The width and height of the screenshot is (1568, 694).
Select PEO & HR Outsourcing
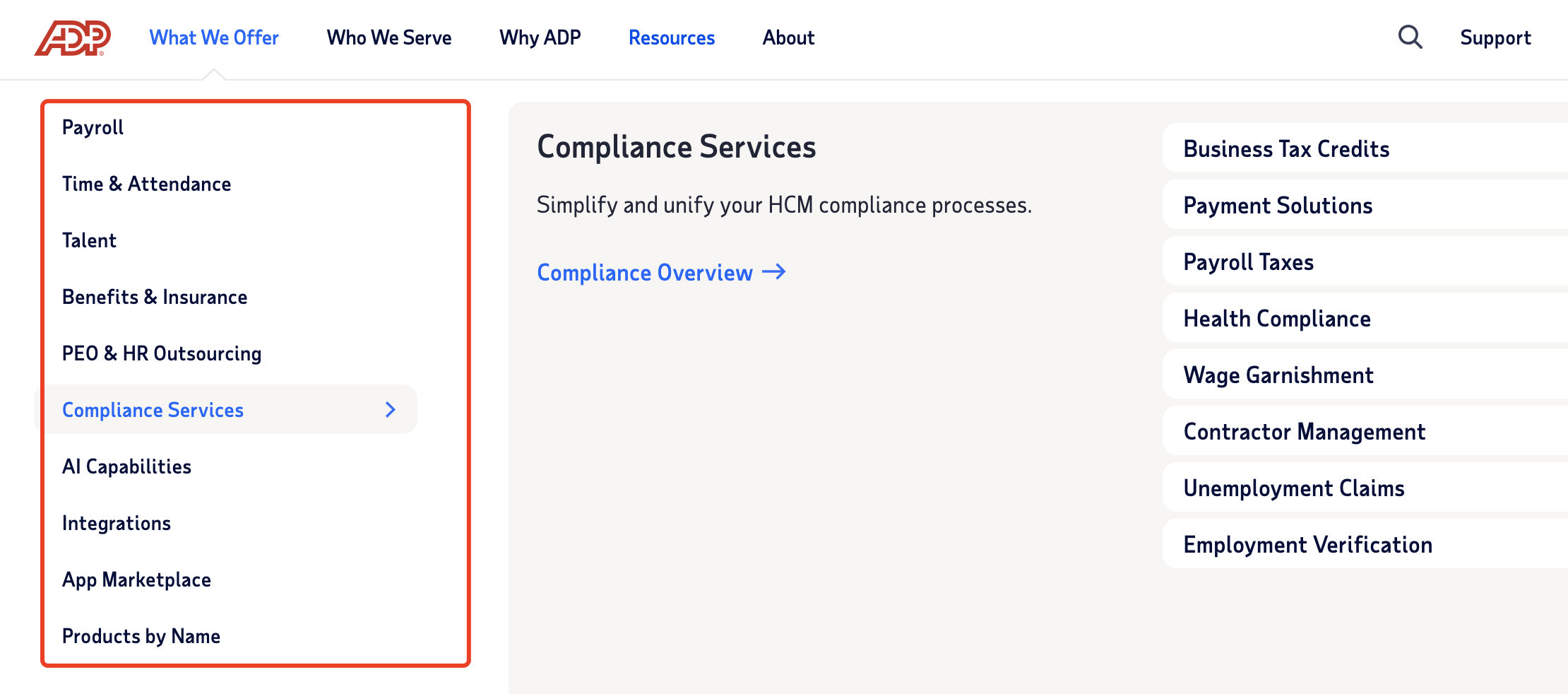pyautogui.click(x=162, y=353)
